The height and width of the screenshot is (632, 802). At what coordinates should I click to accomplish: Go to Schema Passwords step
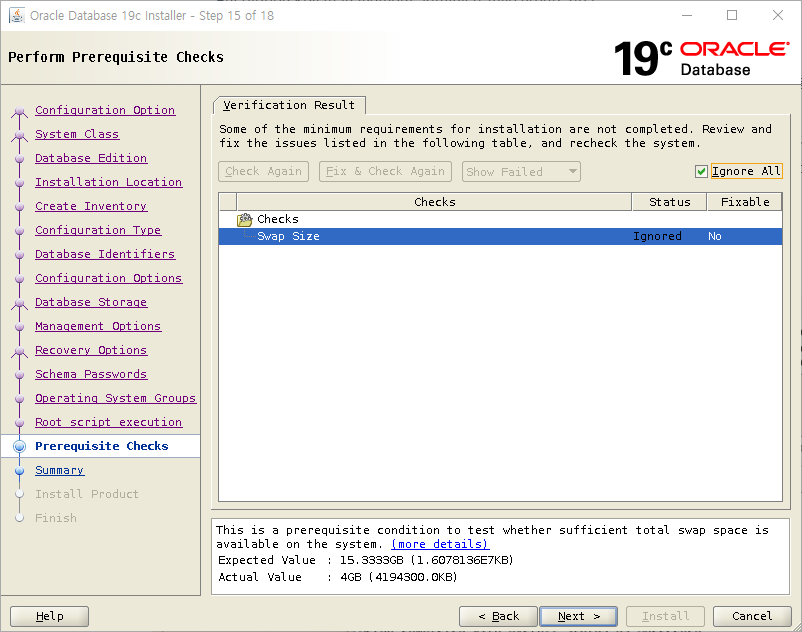click(91, 374)
